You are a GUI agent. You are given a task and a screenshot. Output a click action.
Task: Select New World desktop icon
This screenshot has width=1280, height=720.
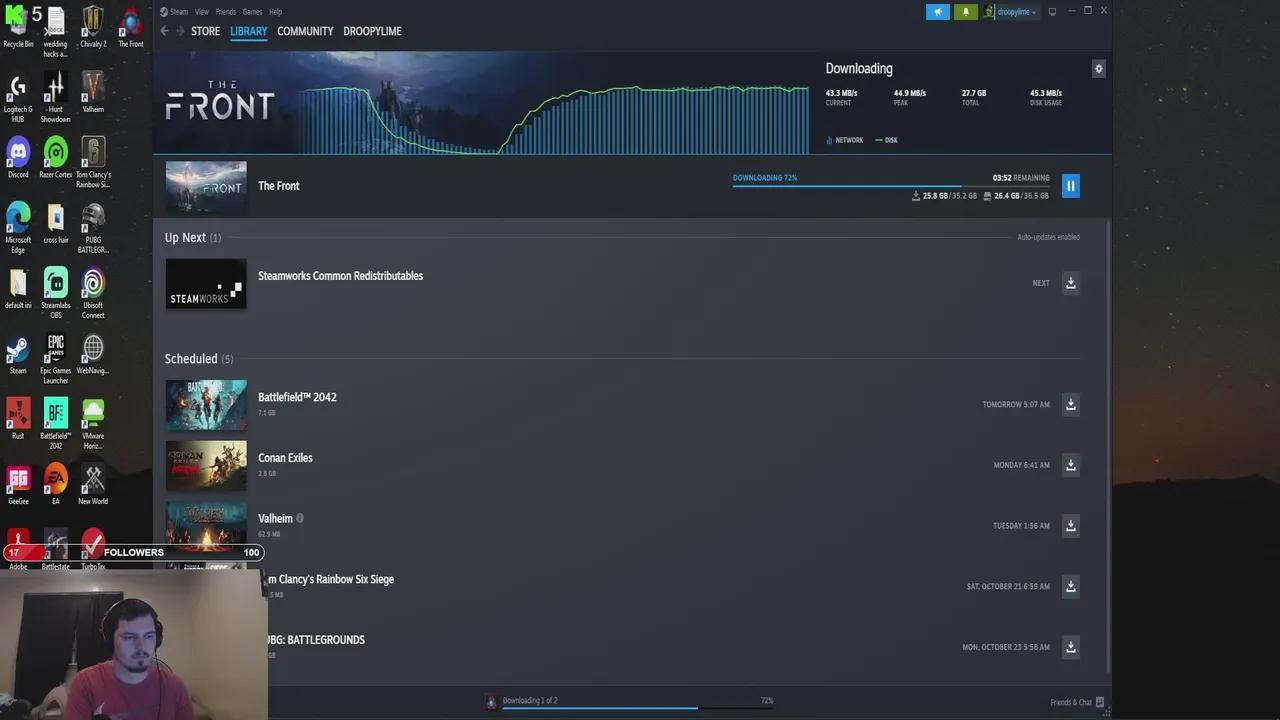[93, 484]
